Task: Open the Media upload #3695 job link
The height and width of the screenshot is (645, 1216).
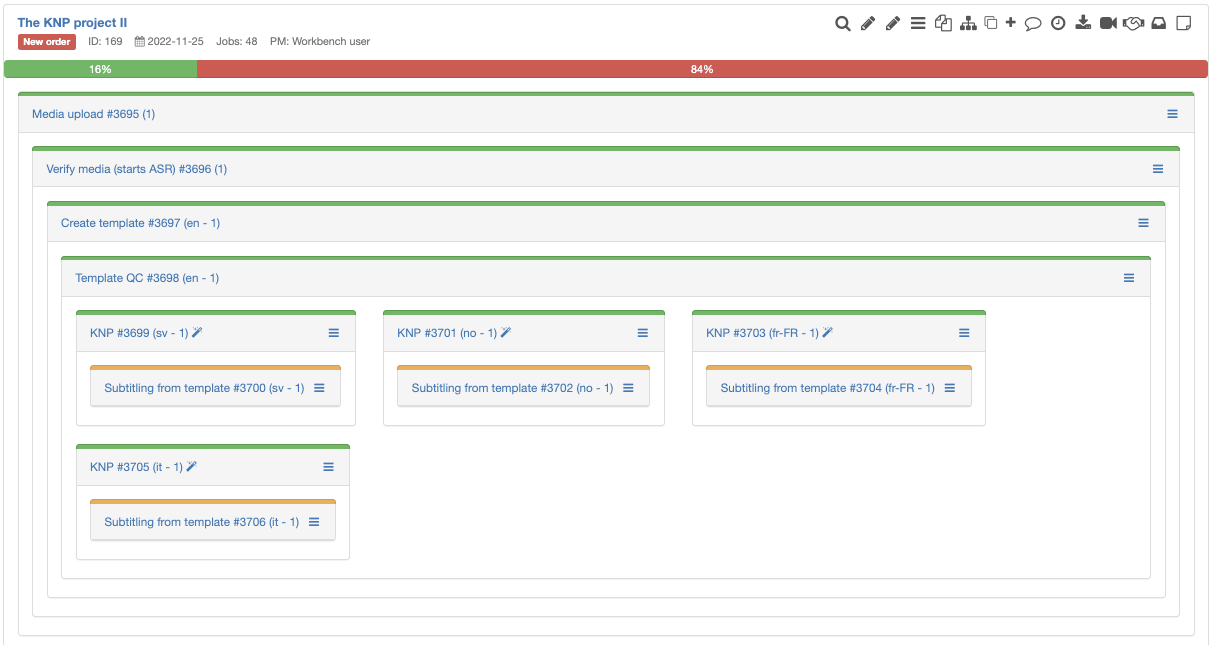Action: (93, 114)
